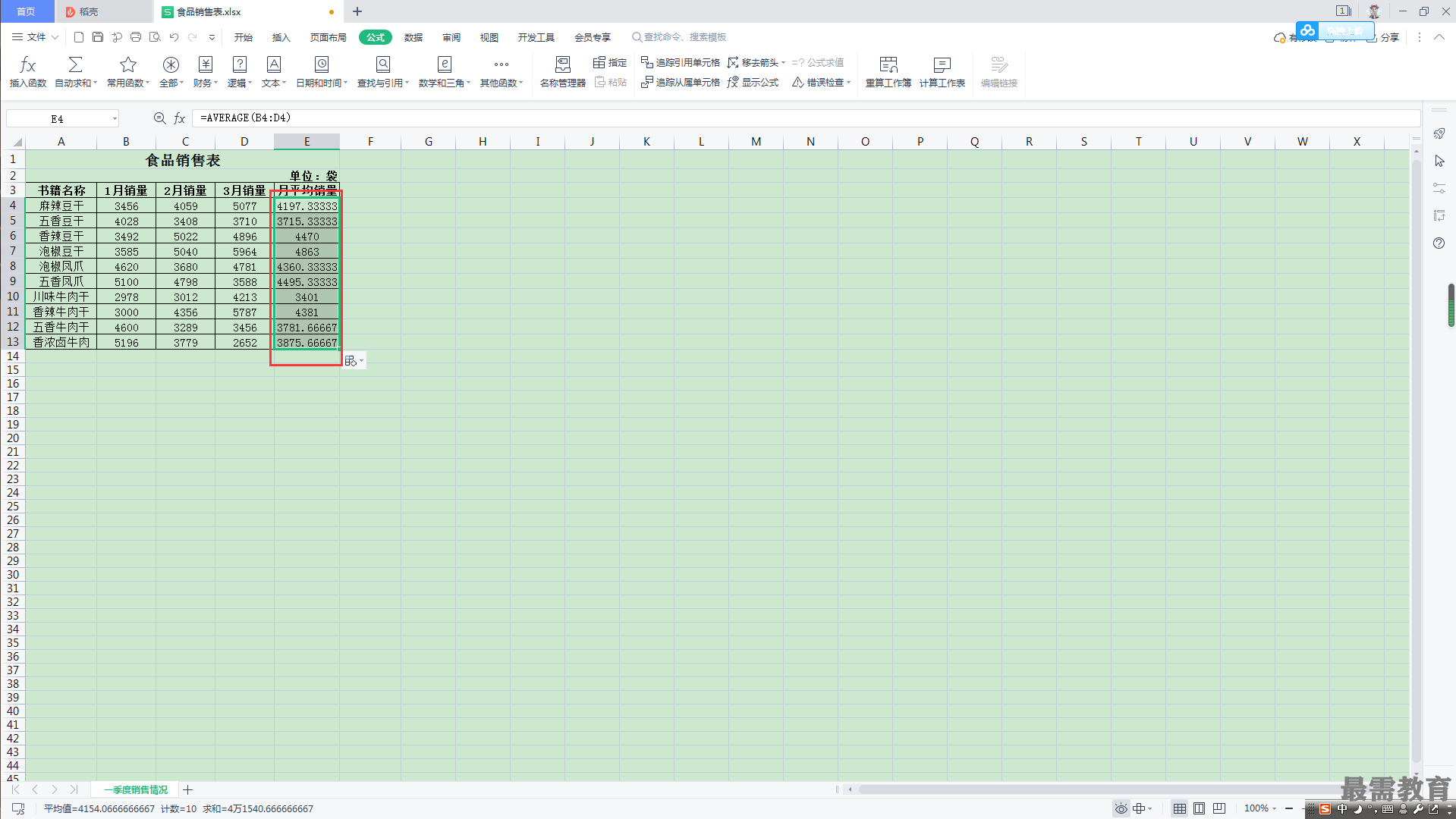Switch to the Page Layout (页面布局) tab
1456x819 pixels.
click(x=328, y=37)
